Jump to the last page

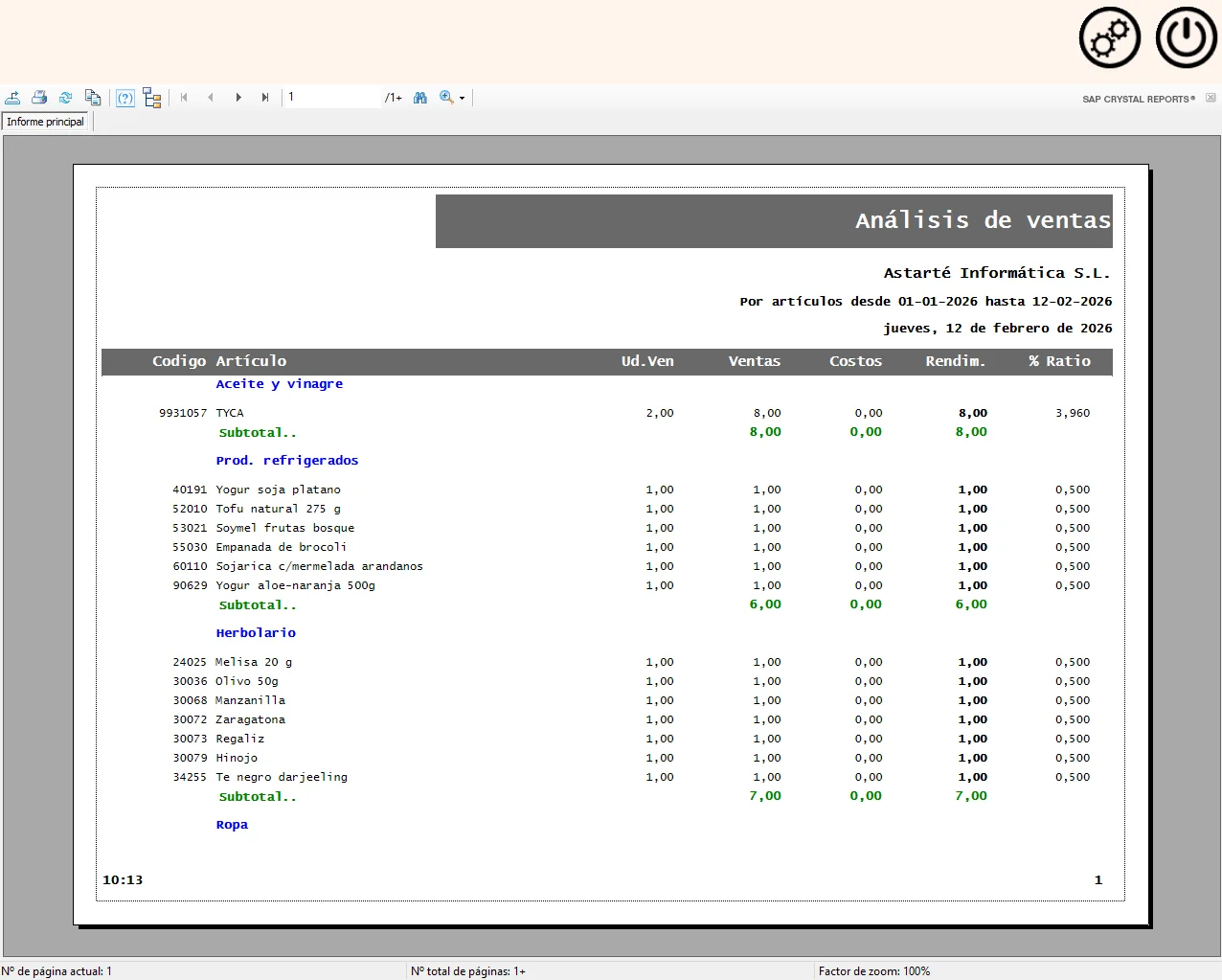[x=265, y=98]
